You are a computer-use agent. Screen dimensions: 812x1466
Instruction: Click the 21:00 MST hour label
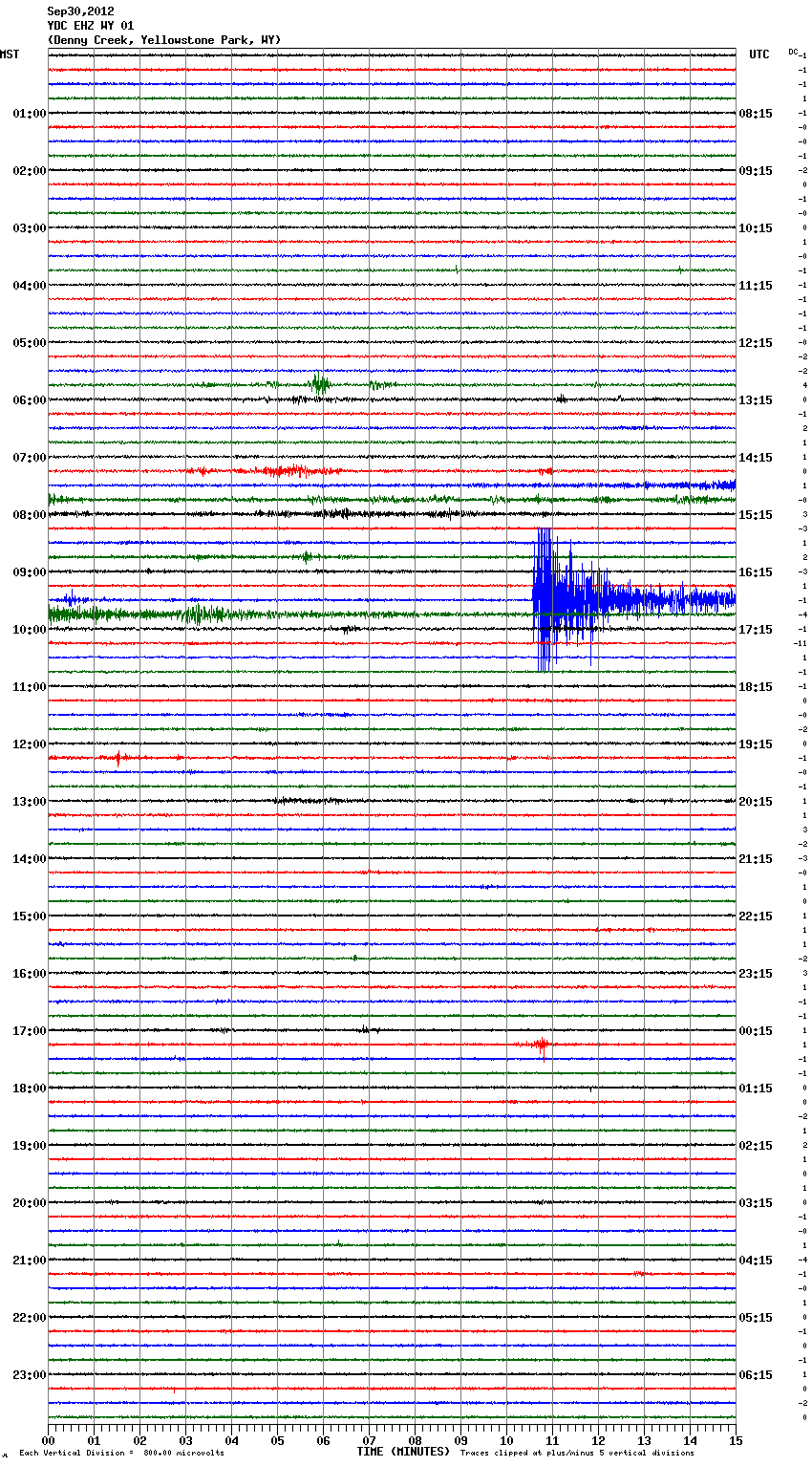point(30,1261)
